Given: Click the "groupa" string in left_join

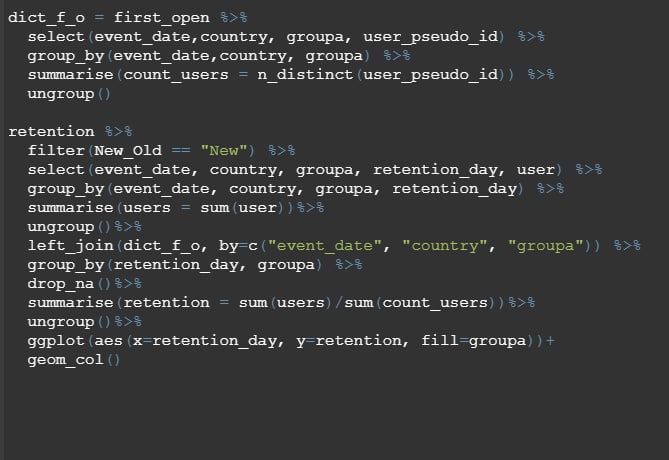Looking at the screenshot, I should coord(546,246).
